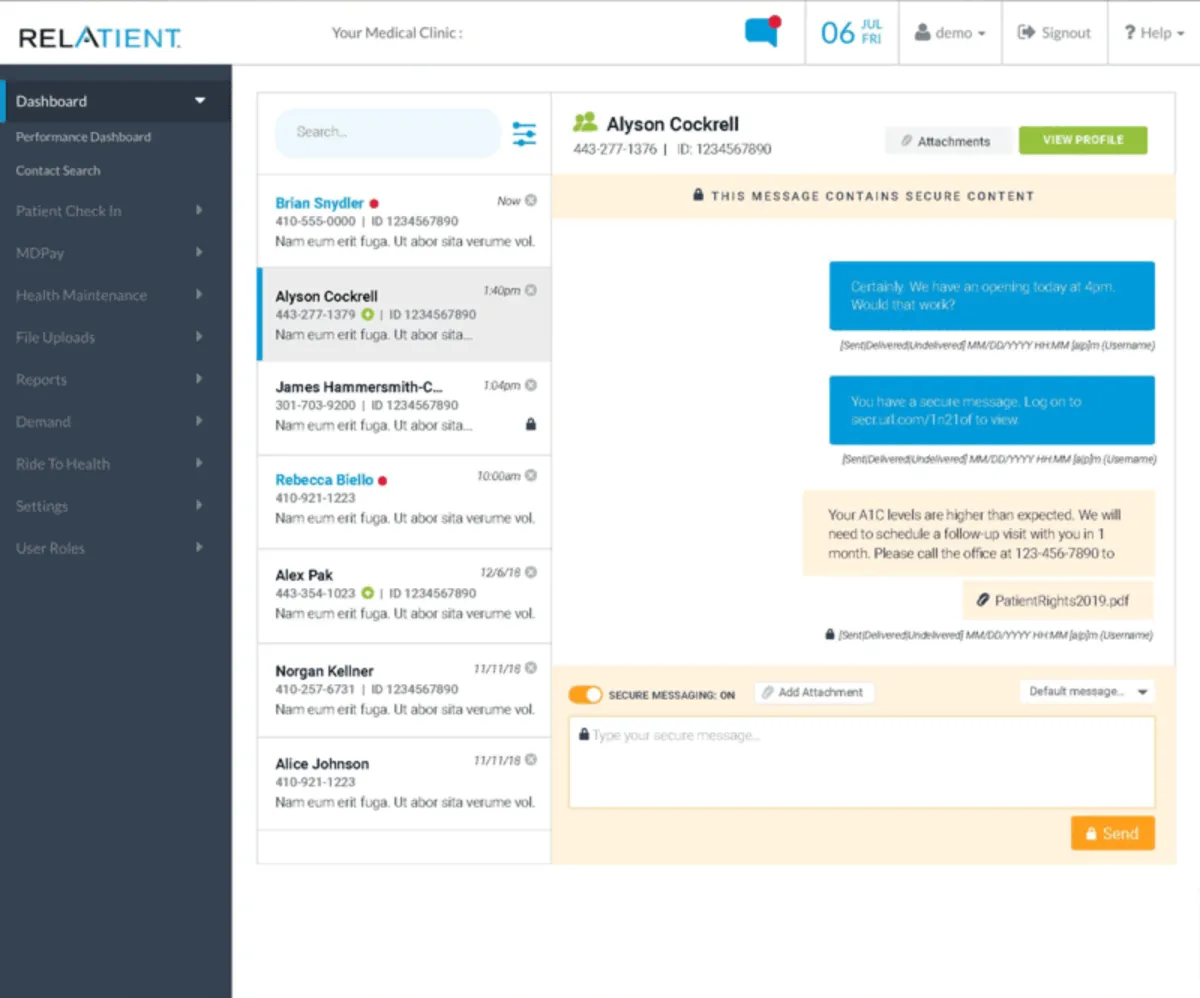The image size is (1200, 998).
Task: Click the Signout button
Action: [1054, 33]
